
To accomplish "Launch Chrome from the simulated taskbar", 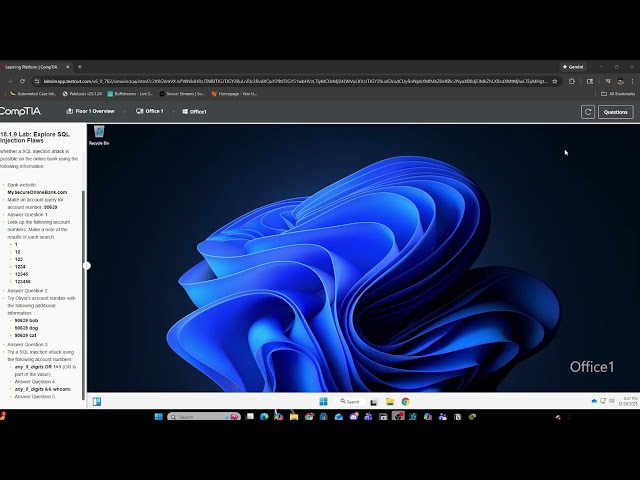I will 405,402.
